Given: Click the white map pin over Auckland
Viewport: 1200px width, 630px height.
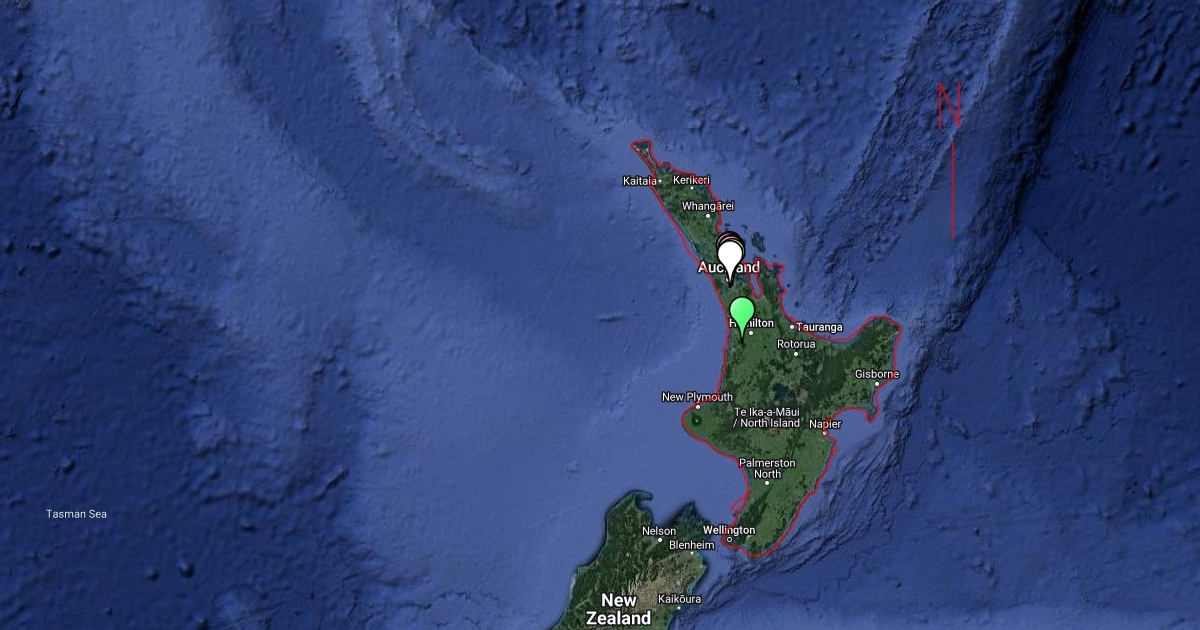Looking at the screenshot, I should coord(731,259).
